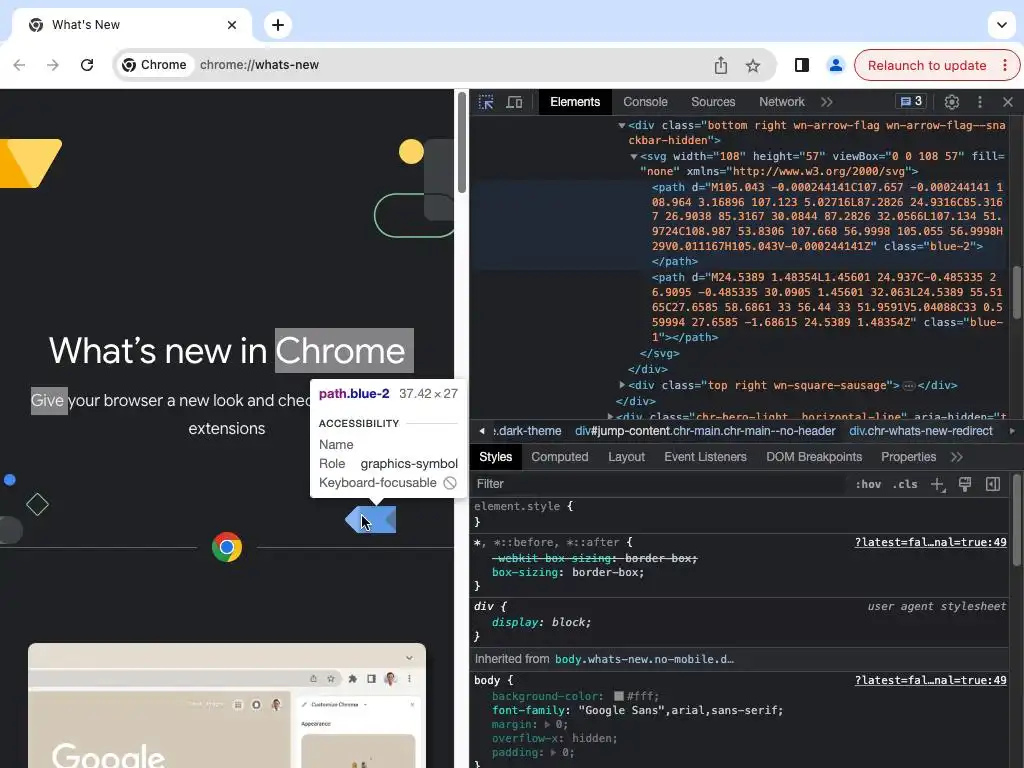Expand the top right wn-square-sausage div

622,385
